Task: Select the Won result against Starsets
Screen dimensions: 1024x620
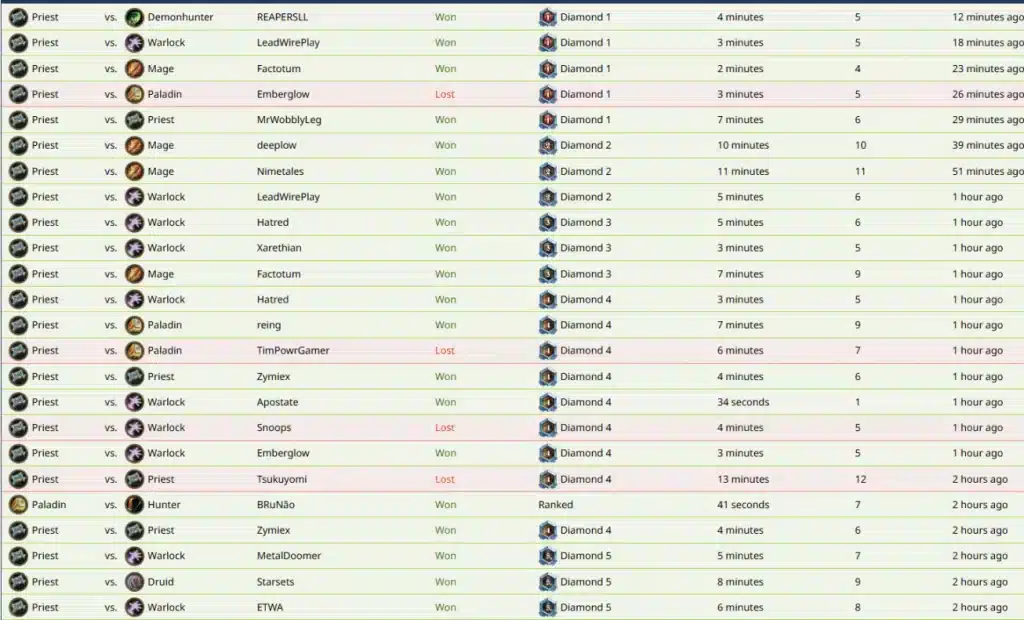Action: coord(445,581)
